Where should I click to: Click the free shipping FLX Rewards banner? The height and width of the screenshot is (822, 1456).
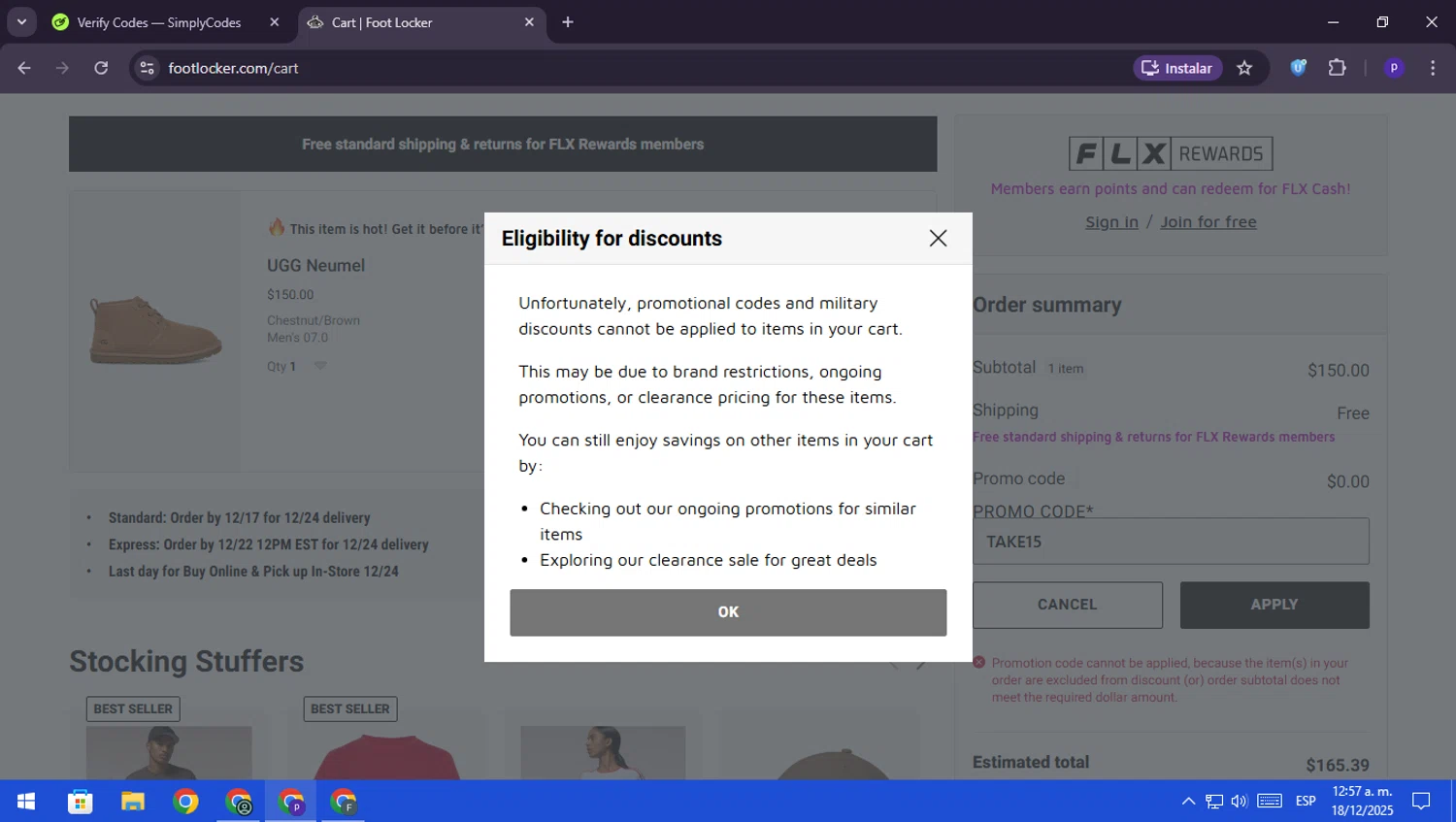(x=503, y=144)
